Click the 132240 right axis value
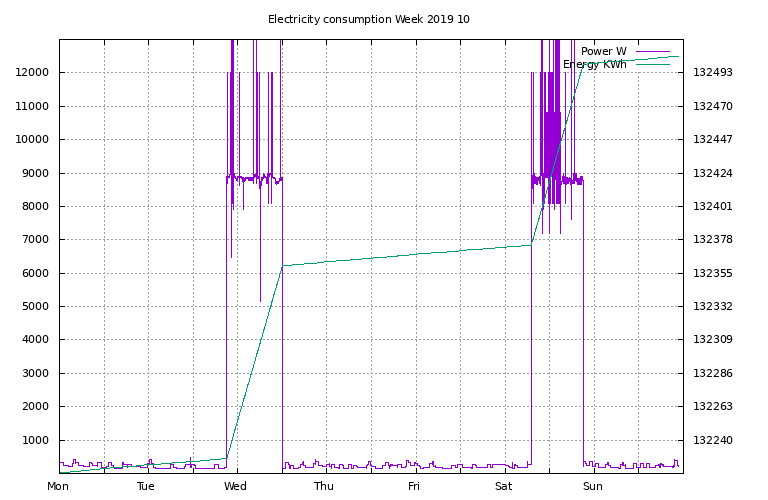The height and width of the screenshot is (500, 768). click(x=713, y=440)
